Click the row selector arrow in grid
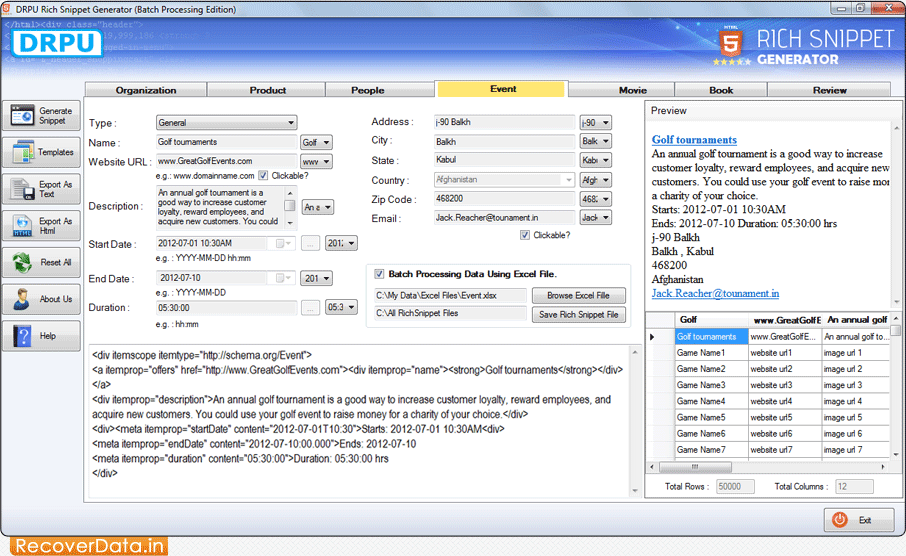 pos(653,337)
